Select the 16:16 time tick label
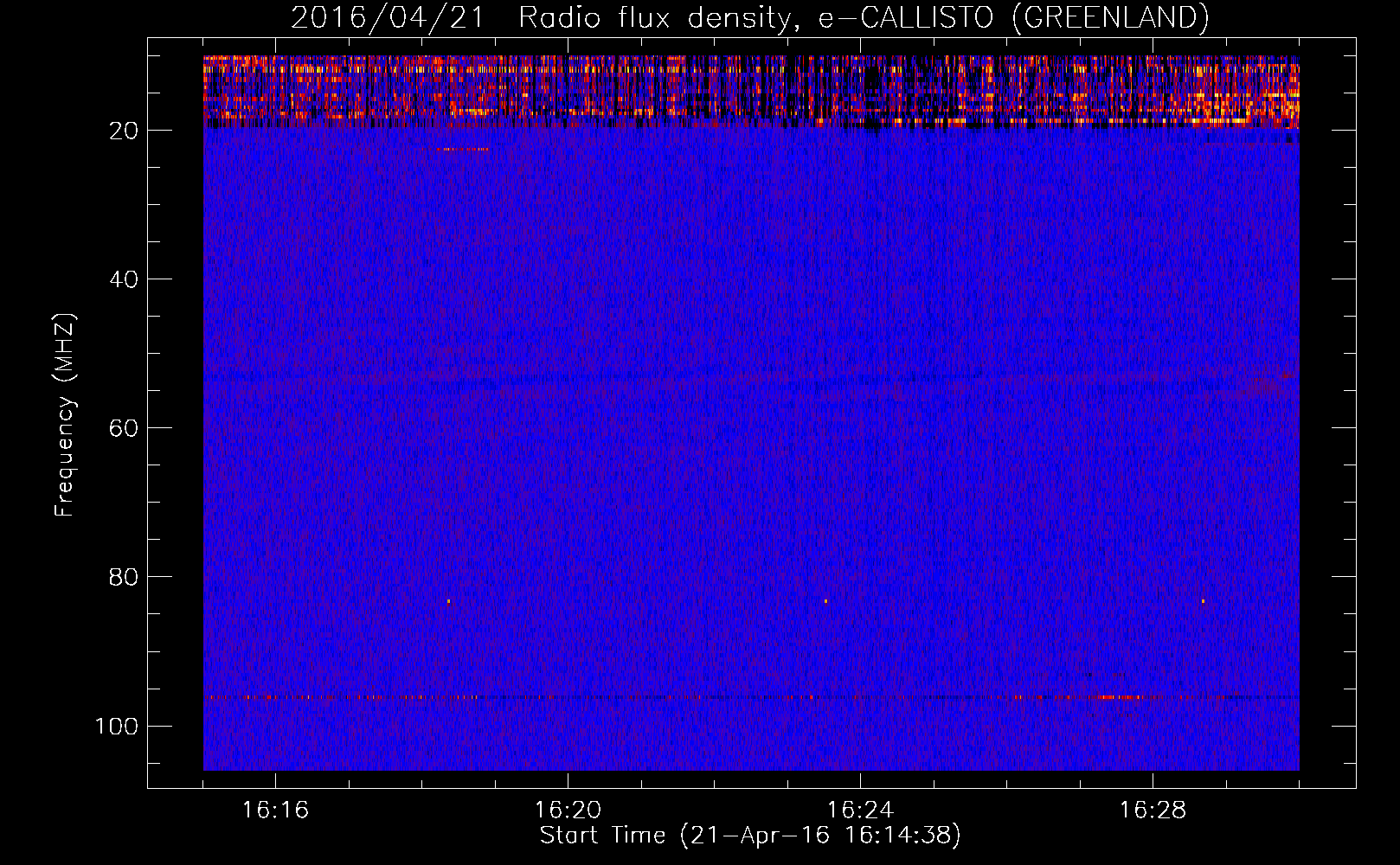This screenshot has height=865, width=1400. 275,810
